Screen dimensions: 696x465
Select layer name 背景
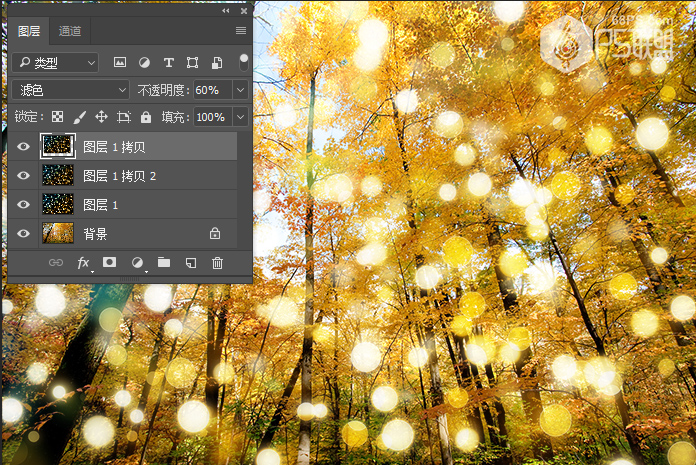pyautogui.click(x=95, y=234)
